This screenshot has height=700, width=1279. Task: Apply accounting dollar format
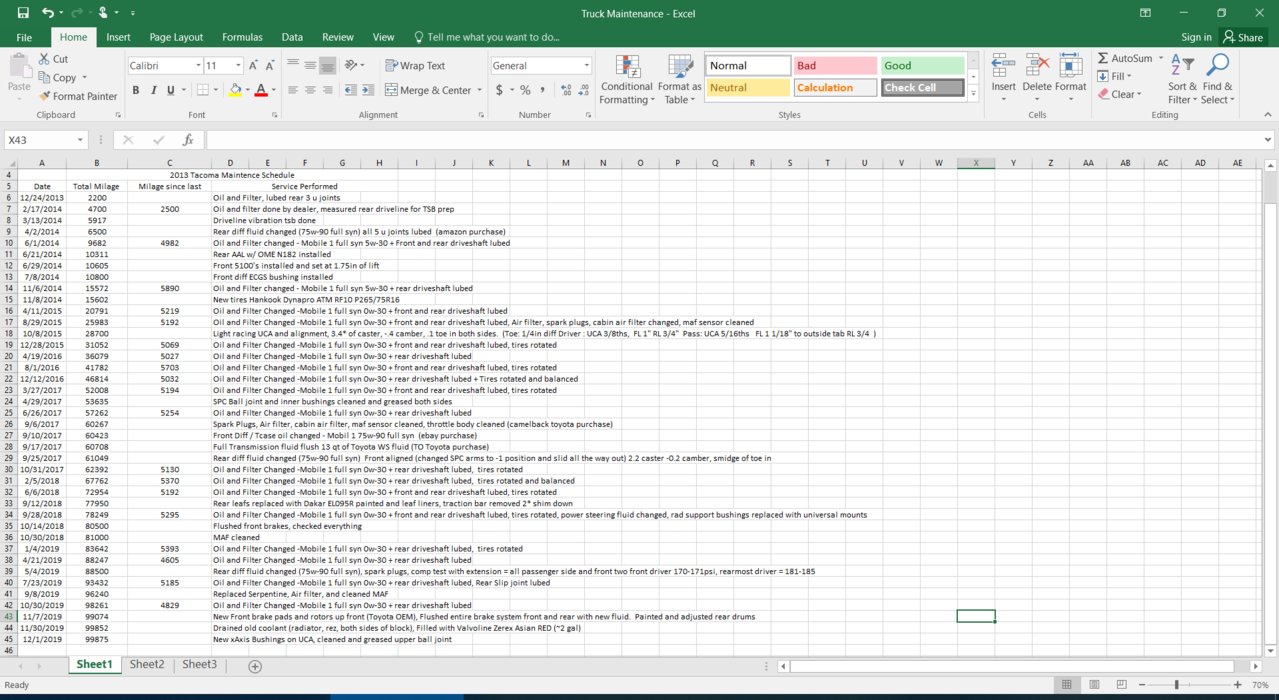point(499,90)
